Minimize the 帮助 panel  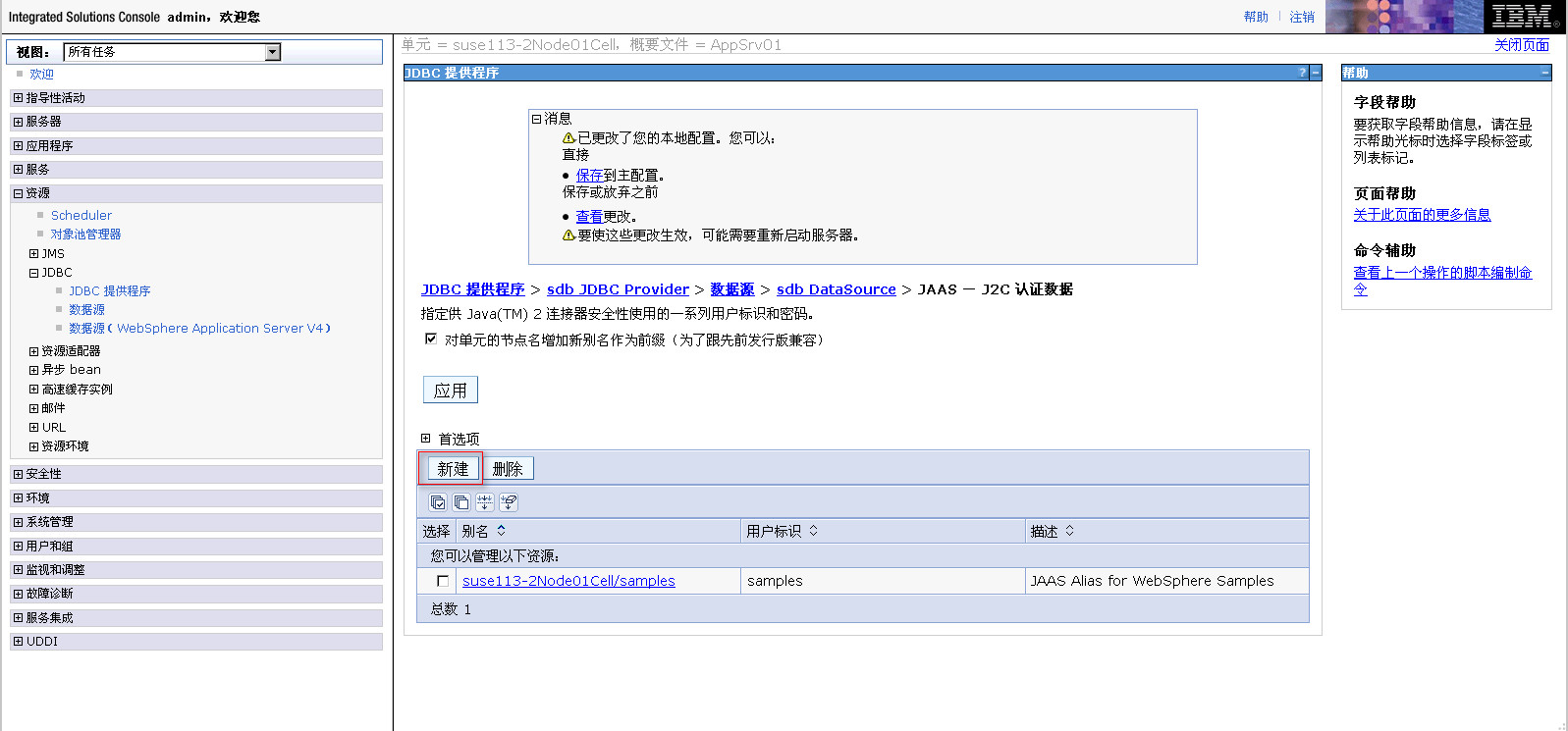pyautogui.click(x=1545, y=73)
